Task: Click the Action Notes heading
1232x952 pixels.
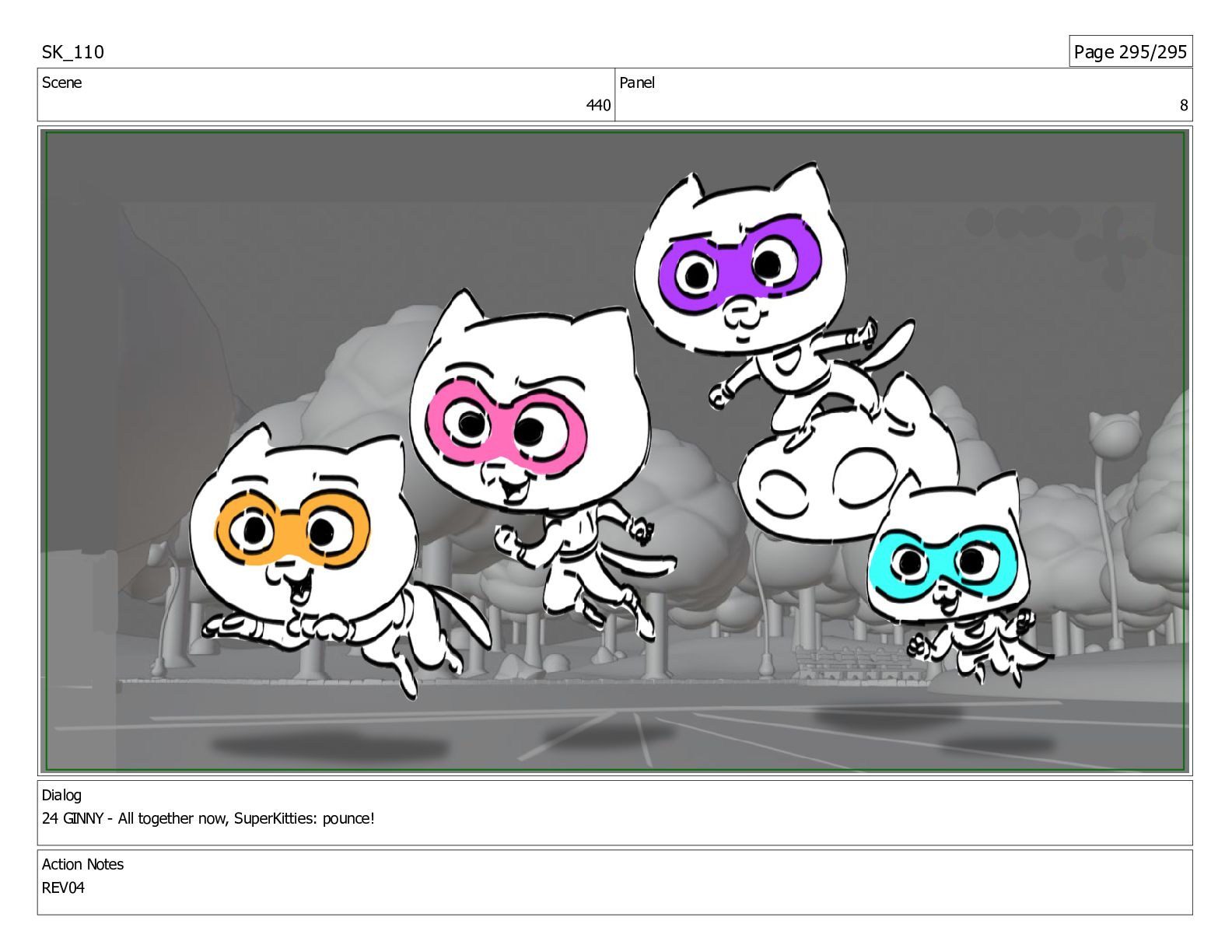Action: (x=82, y=864)
